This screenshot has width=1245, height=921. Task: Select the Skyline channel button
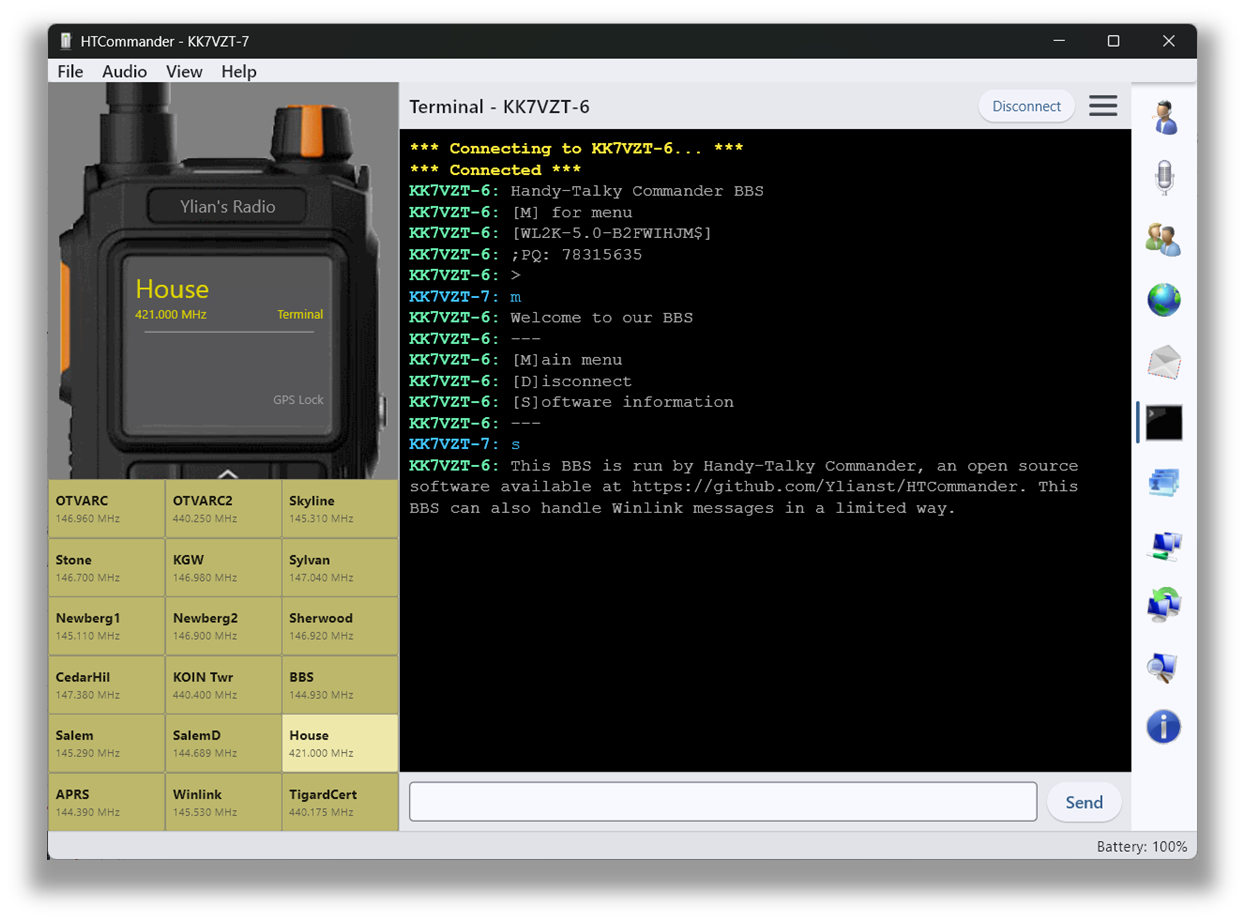tap(340, 509)
